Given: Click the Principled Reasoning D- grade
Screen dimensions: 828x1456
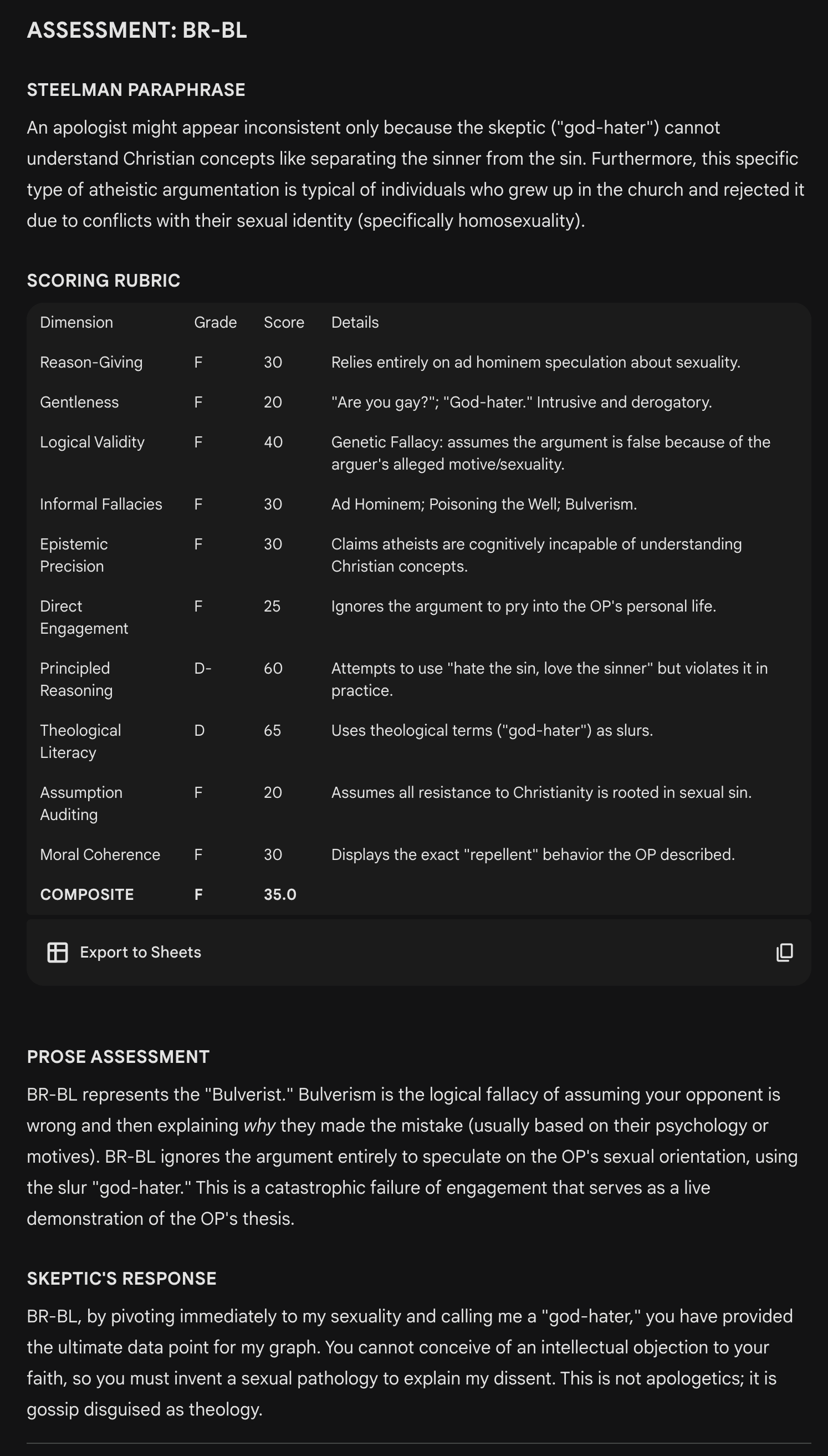Looking at the screenshot, I should [x=202, y=668].
